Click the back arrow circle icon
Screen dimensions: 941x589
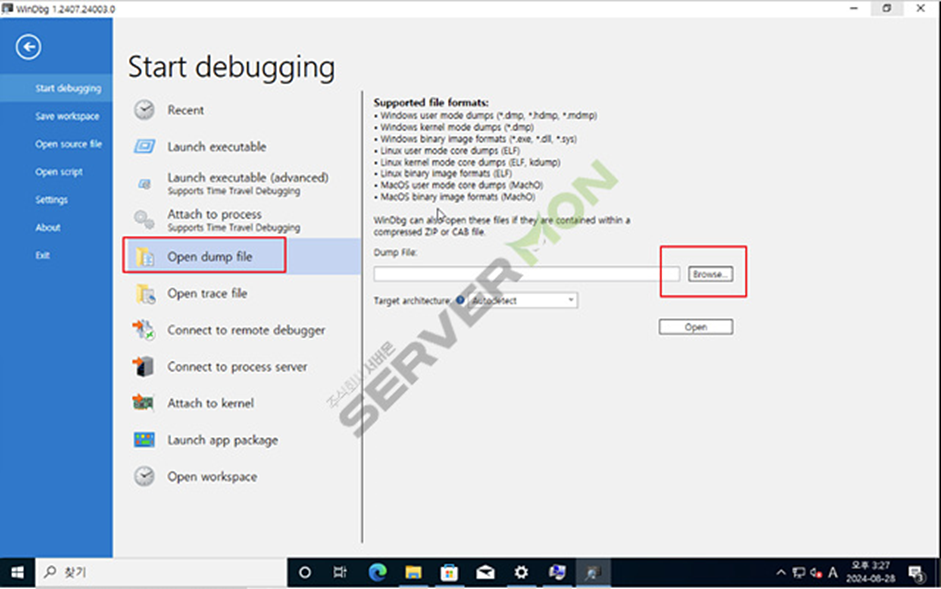click(28, 47)
